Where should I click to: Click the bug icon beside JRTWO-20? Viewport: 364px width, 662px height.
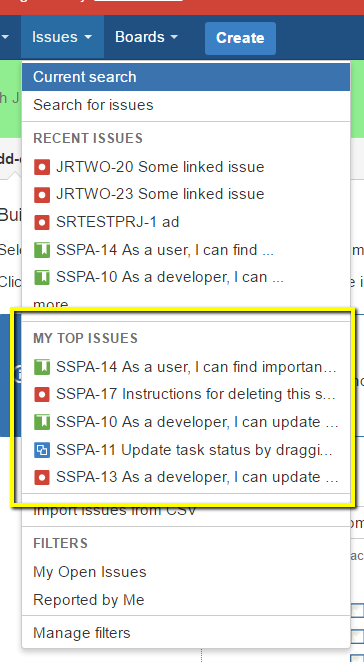pyautogui.click(x=42, y=168)
